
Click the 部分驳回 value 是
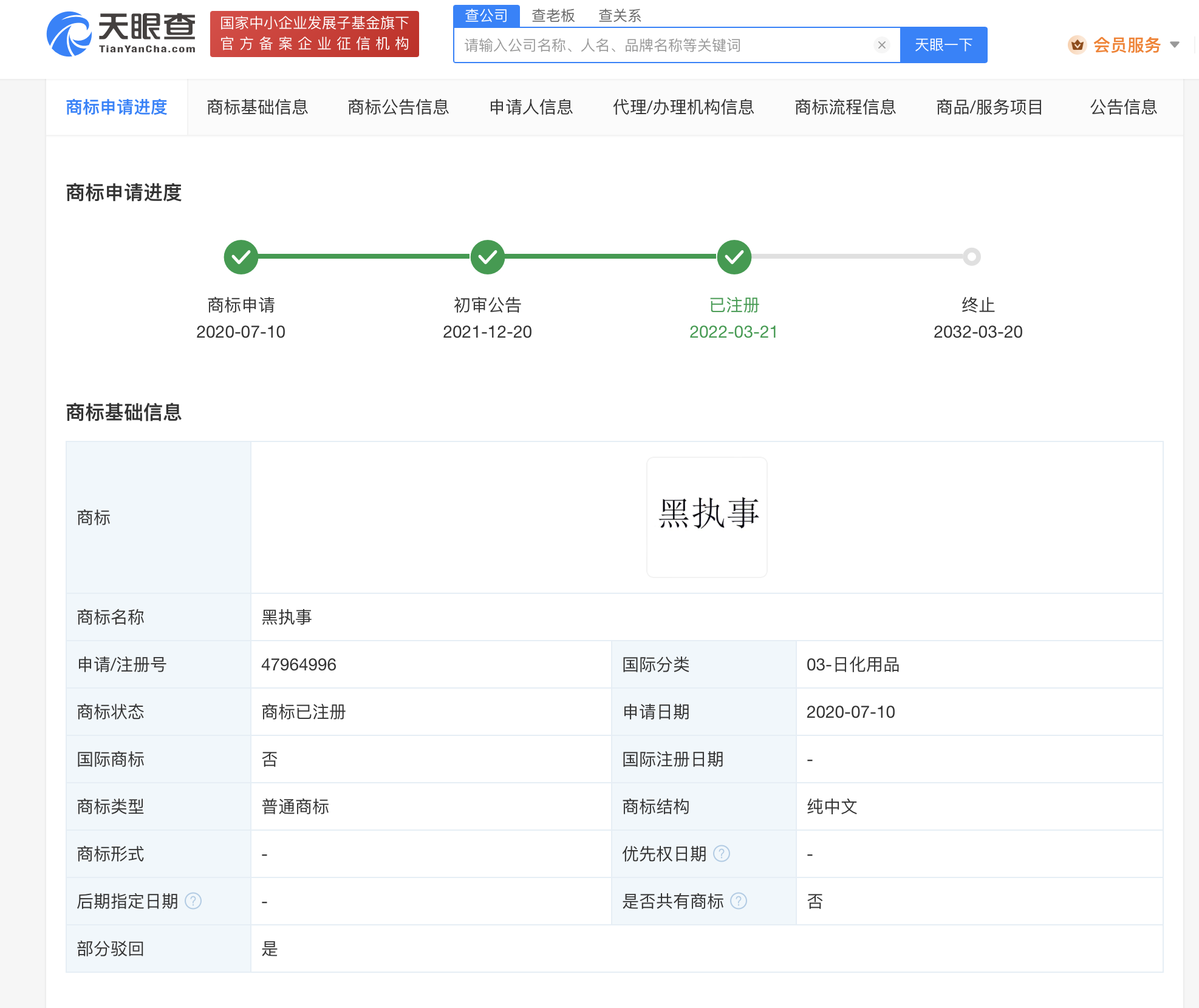pos(270,948)
